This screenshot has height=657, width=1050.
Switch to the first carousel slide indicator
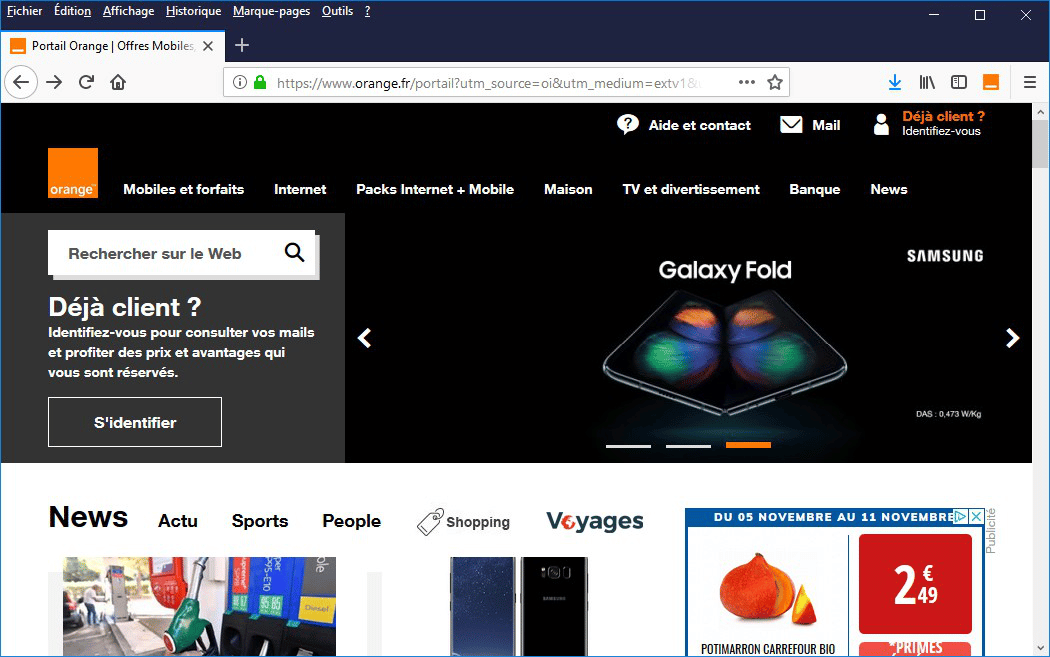tap(628, 446)
